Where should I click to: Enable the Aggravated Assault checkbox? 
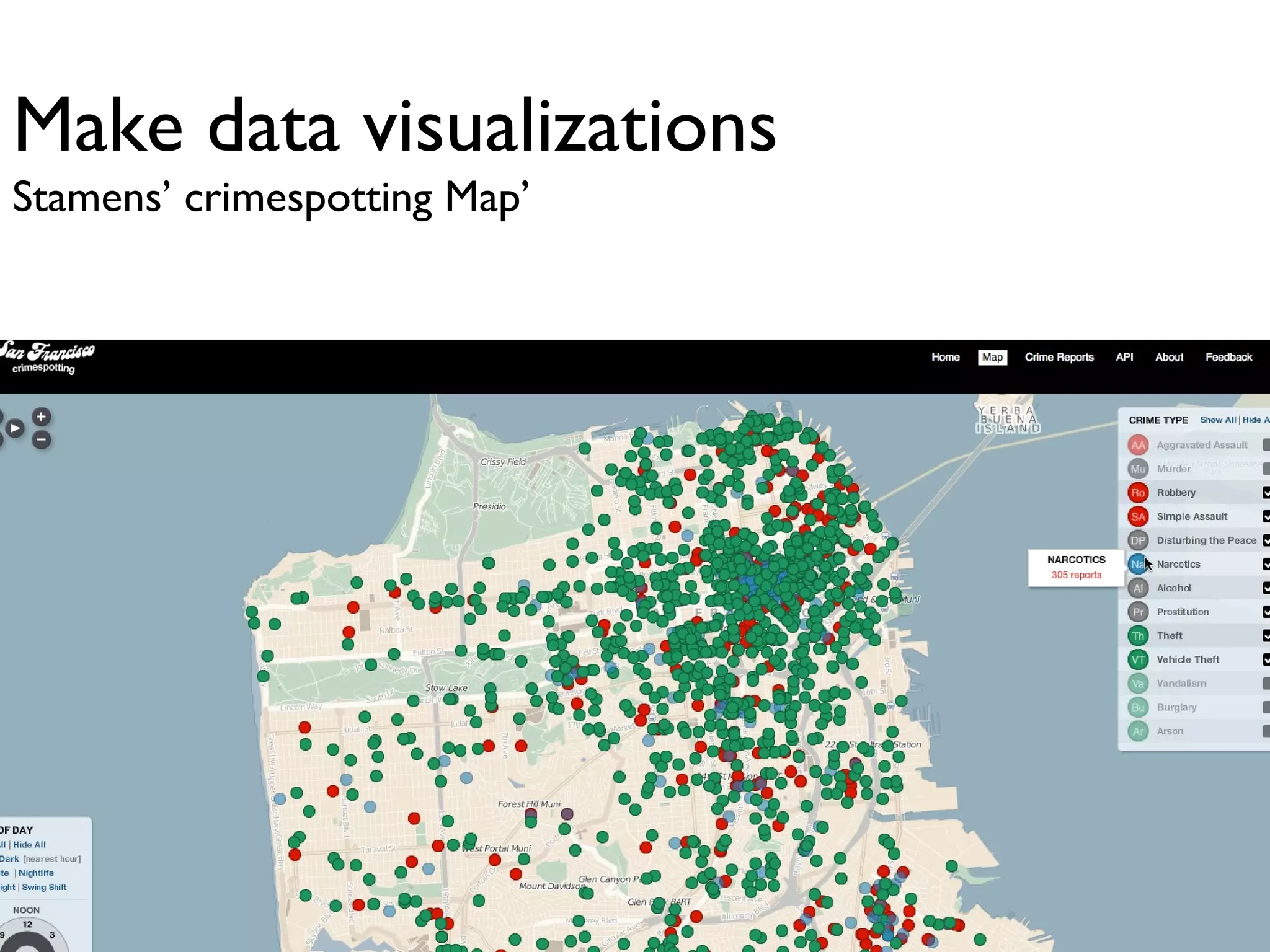click(1266, 445)
